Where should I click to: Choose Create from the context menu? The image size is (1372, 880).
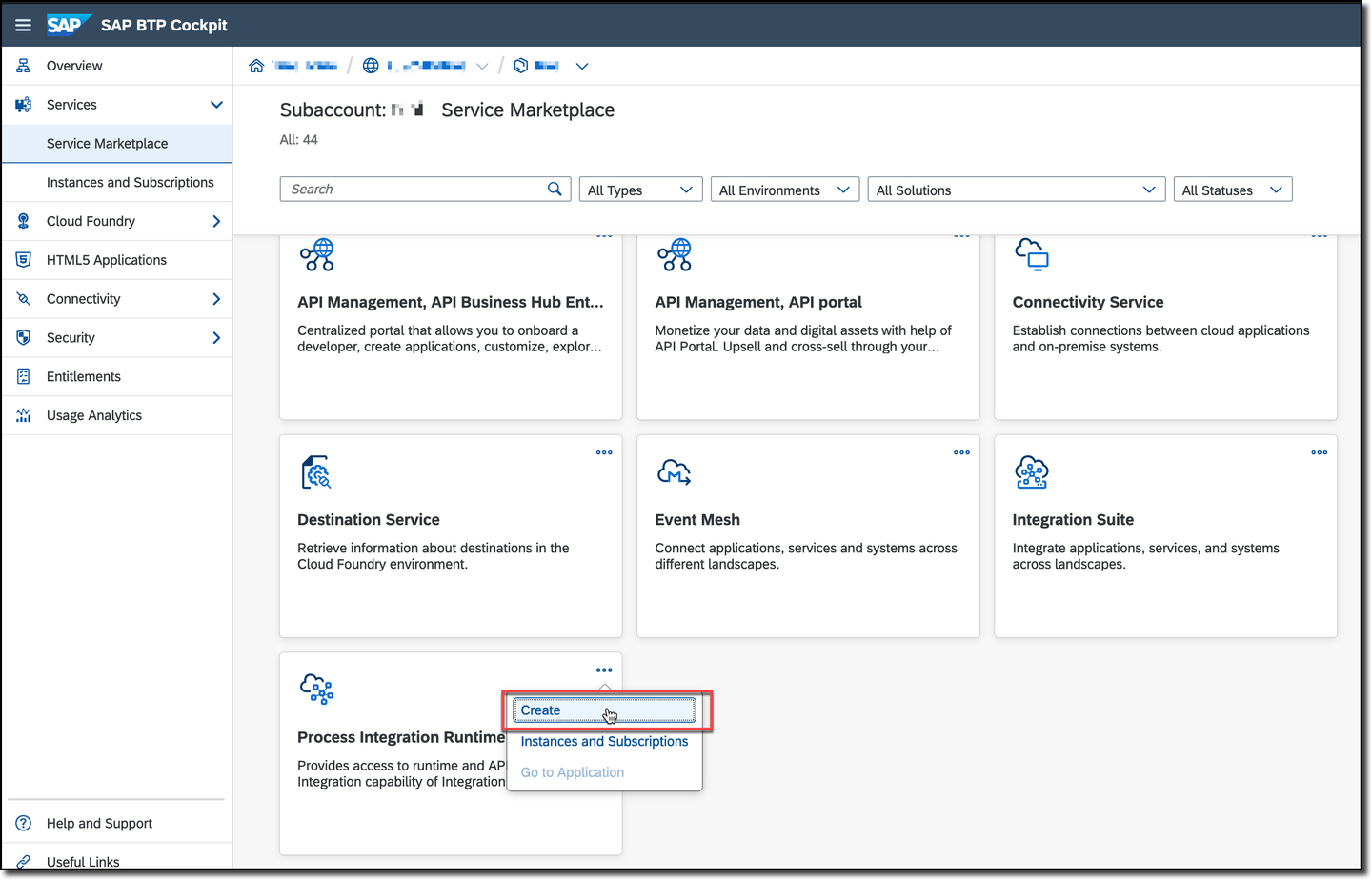pyautogui.click(x=604, y=710)
